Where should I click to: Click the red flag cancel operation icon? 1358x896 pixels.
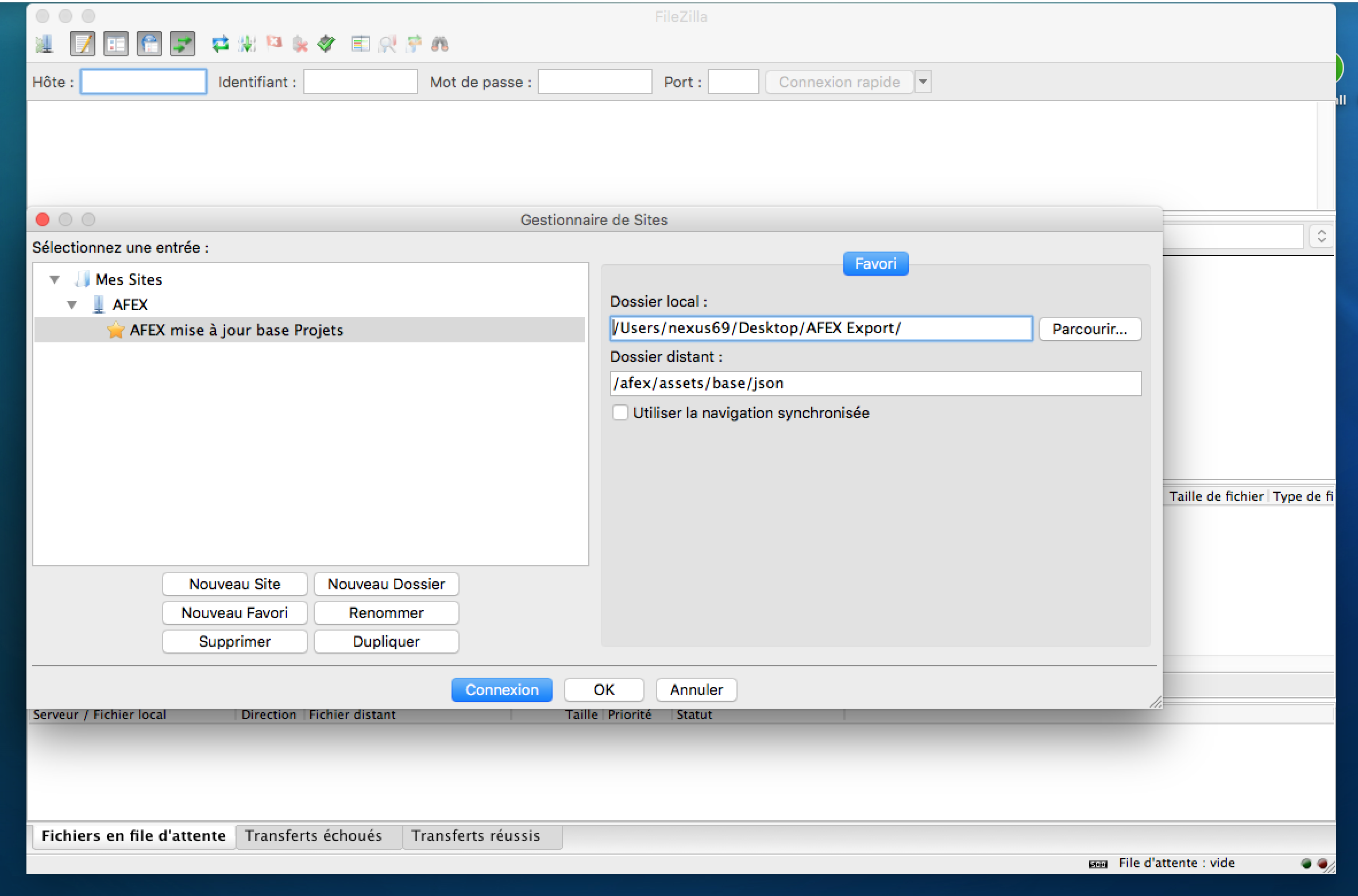pyautogui.click(x=274, y=43)
